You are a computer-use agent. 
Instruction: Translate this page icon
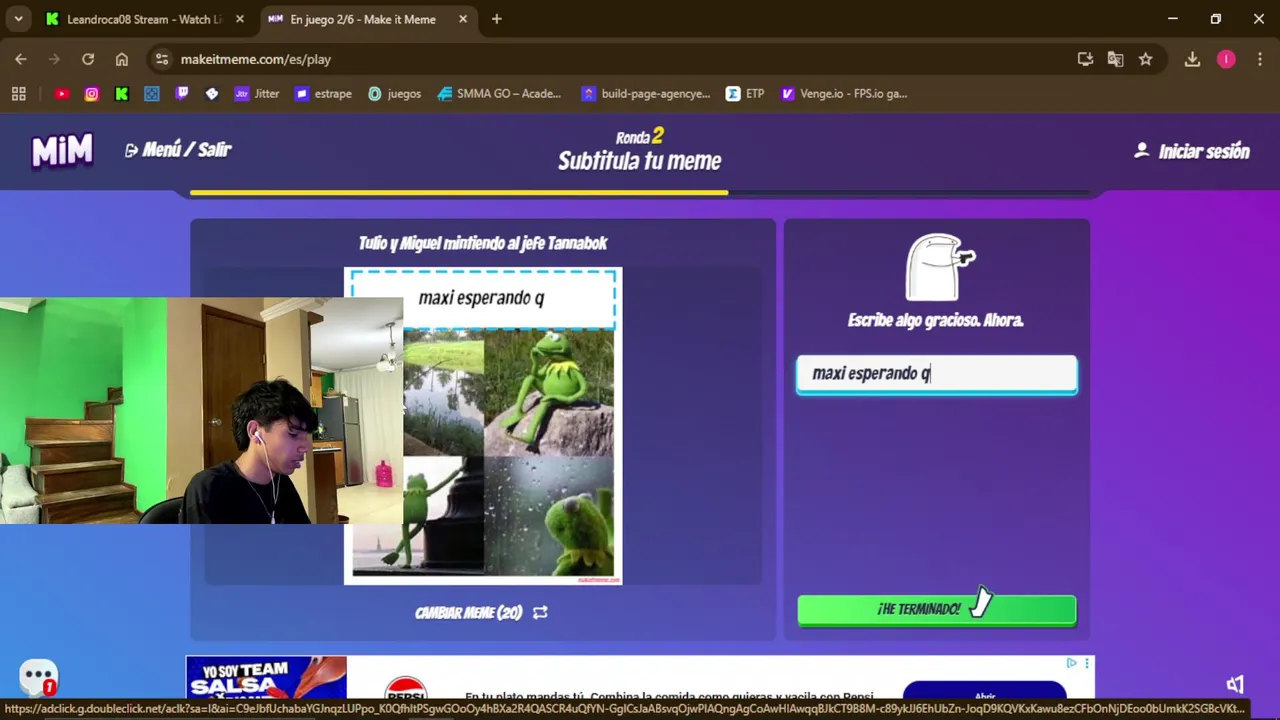(x=1115, y=59)
